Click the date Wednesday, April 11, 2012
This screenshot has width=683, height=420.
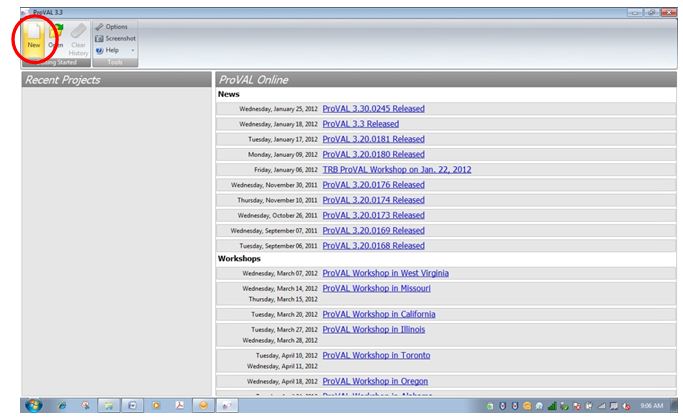click(x=282, y=367)
